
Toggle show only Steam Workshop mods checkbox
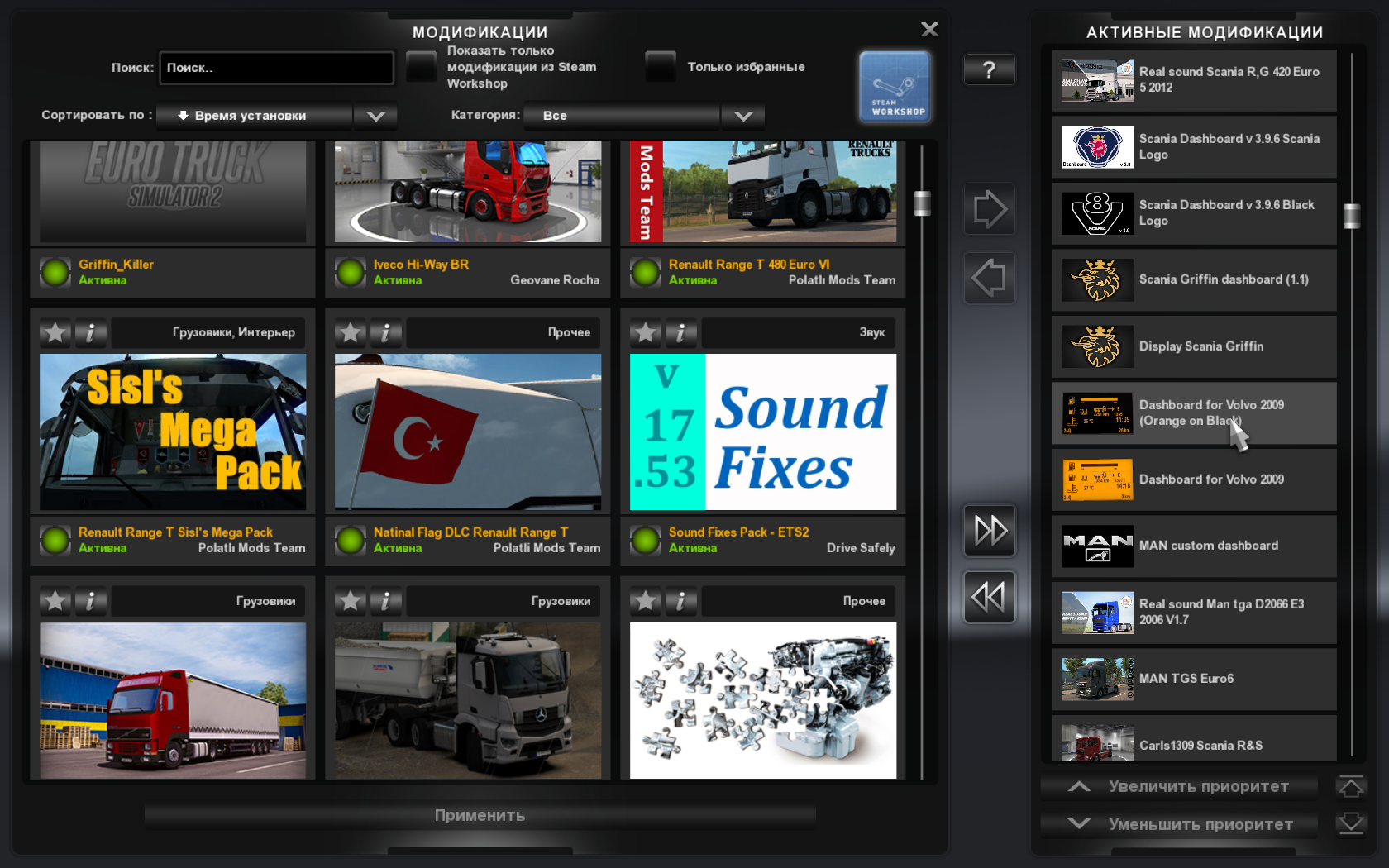pyautogui.click(x=422, y=67)
